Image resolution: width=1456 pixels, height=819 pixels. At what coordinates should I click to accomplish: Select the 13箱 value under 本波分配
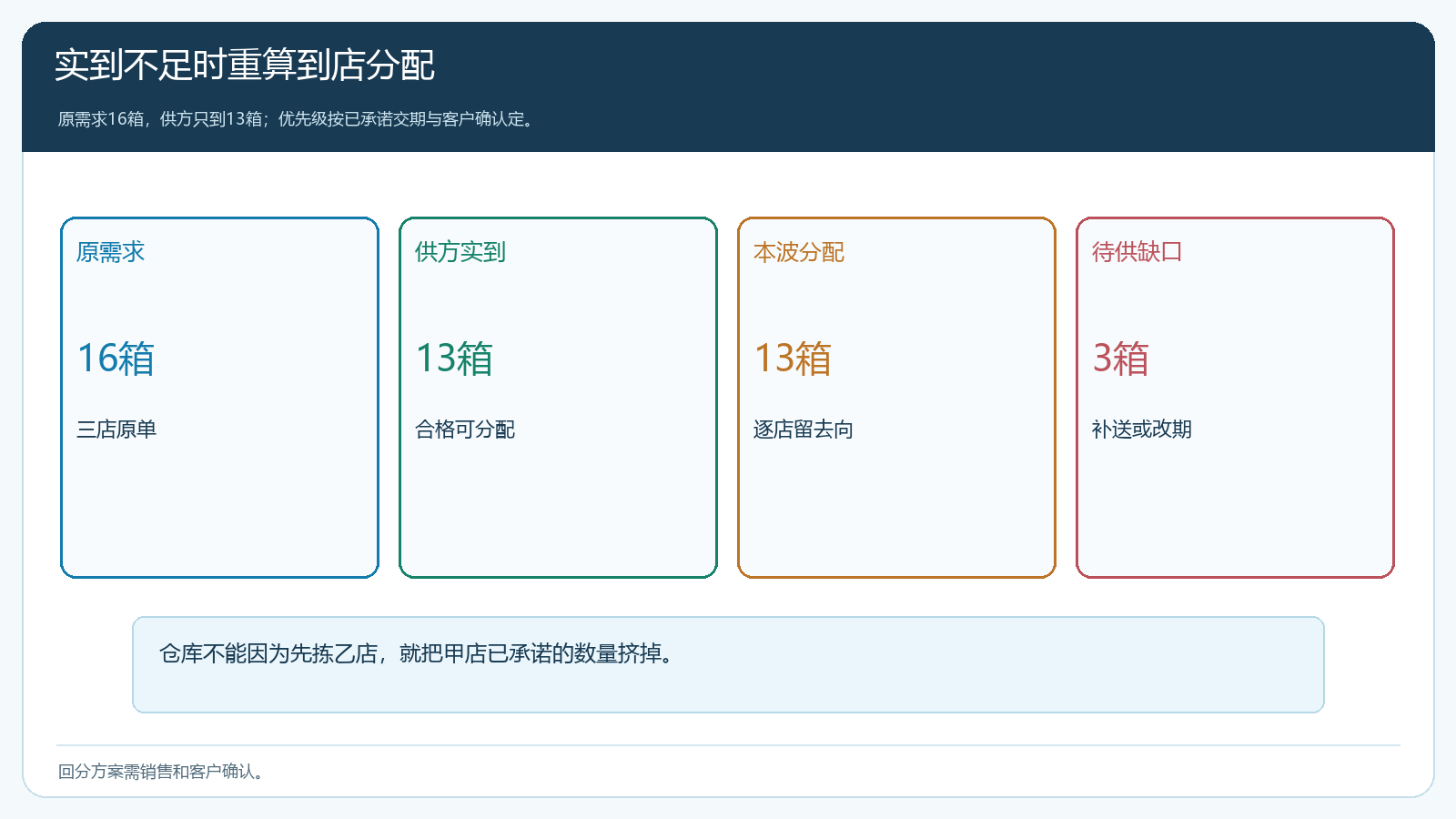click(793, 359)
